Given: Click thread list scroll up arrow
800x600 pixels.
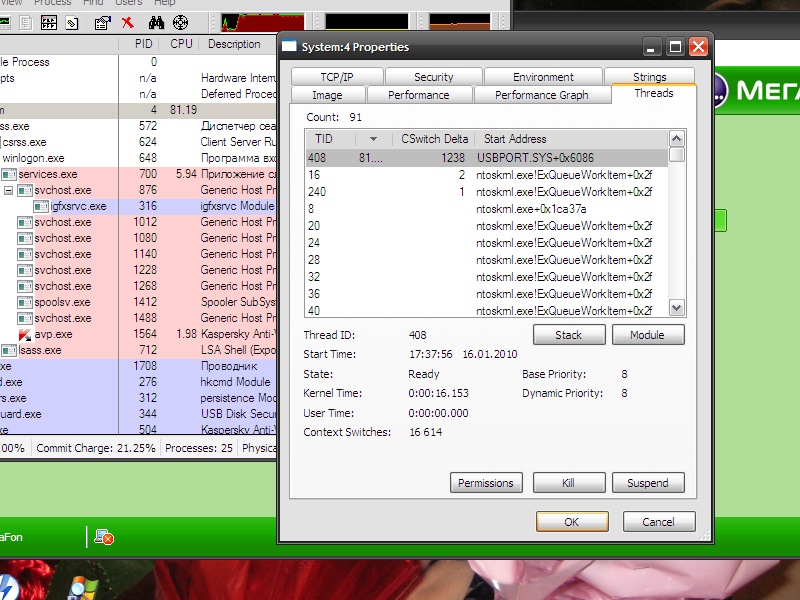Looking at the screenshot, I should [677, 139].
